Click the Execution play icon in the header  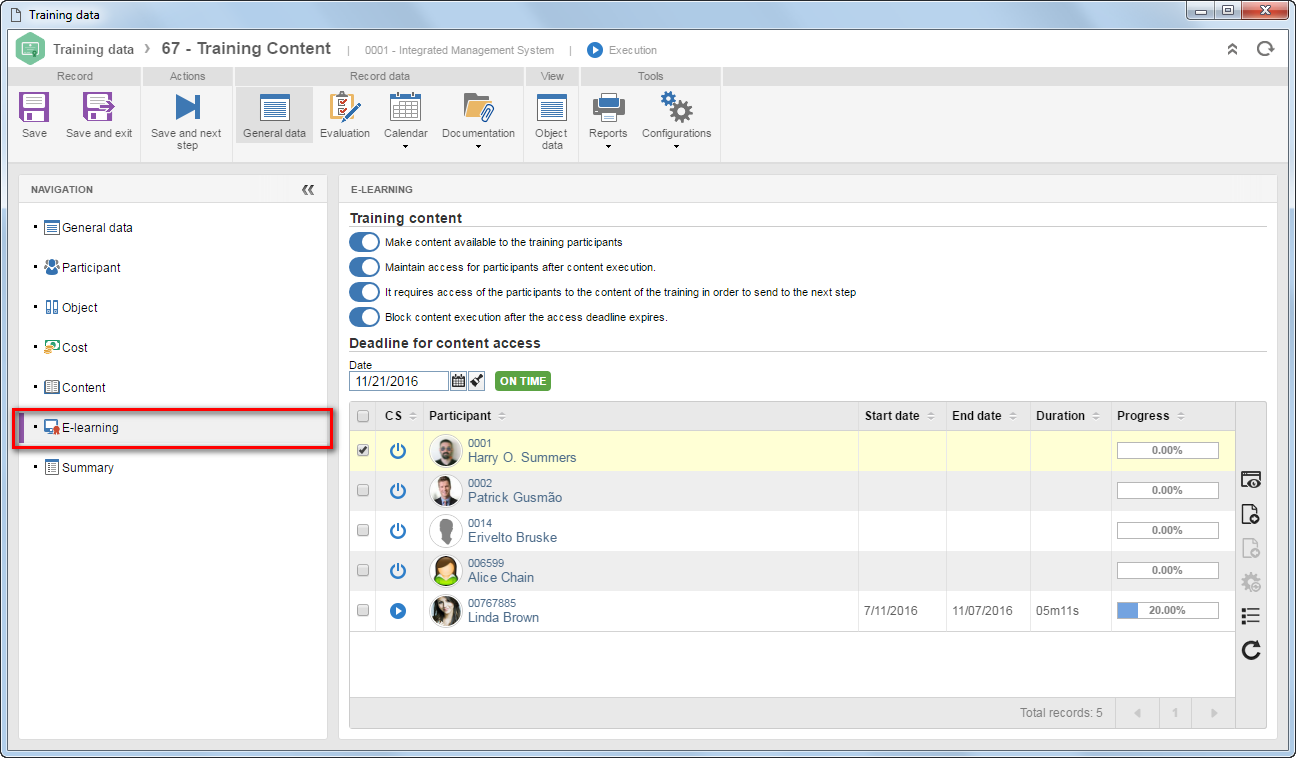pos(595,50)
